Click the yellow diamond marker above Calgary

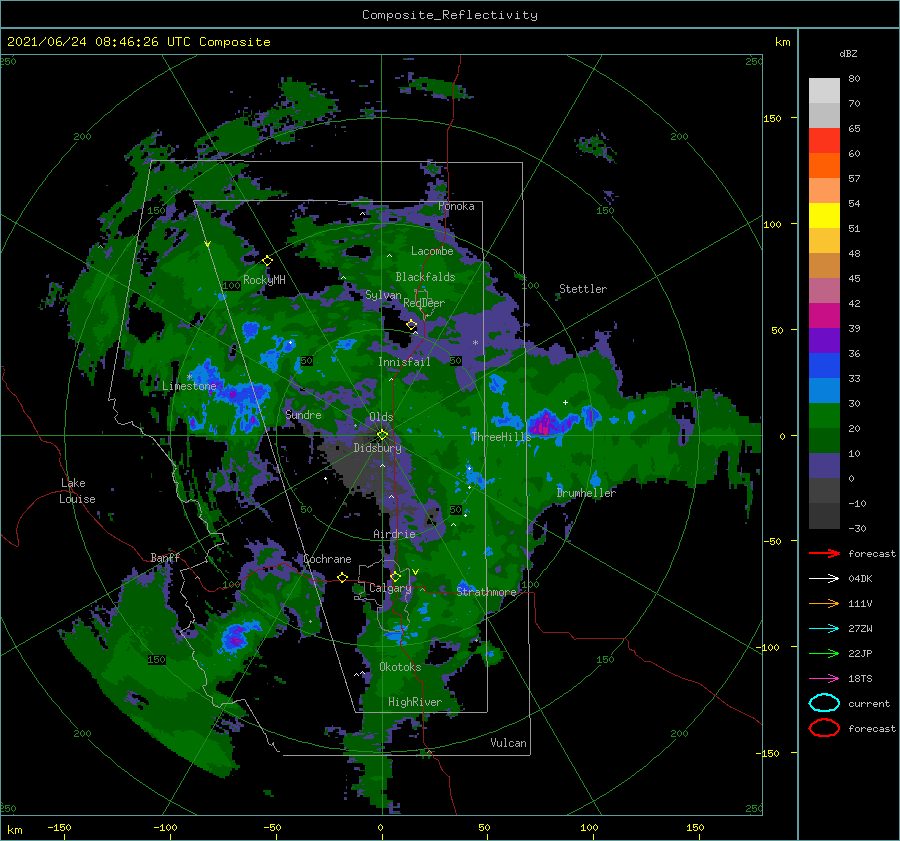tap(395, 576)
